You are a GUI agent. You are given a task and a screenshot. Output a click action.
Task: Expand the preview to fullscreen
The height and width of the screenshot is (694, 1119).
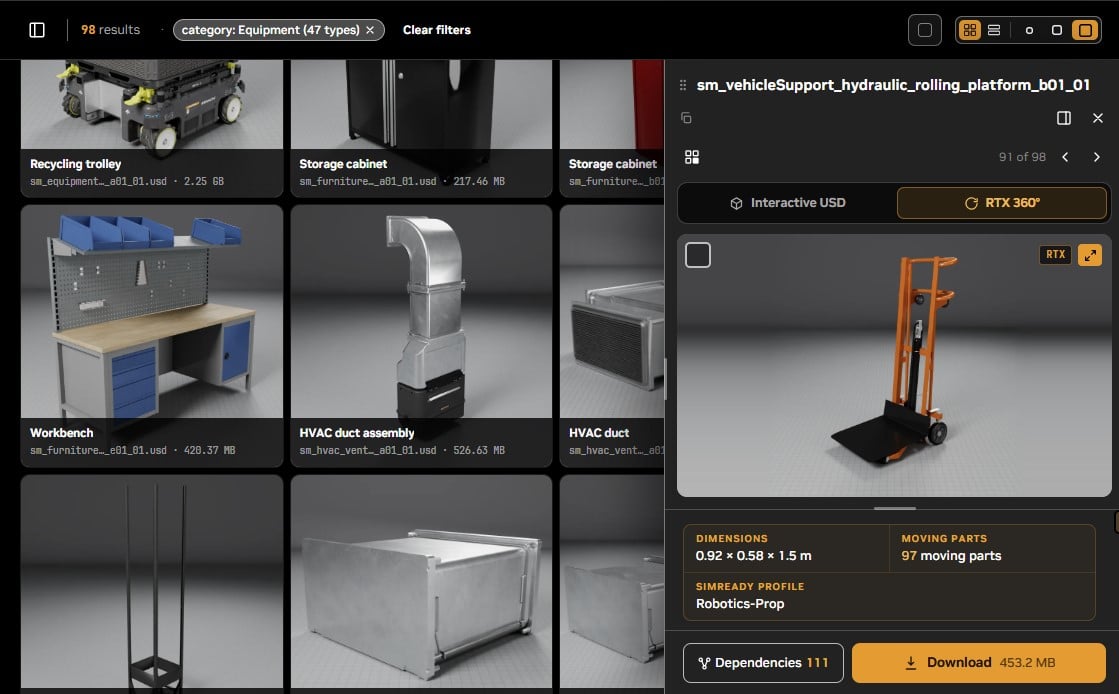1090,255
